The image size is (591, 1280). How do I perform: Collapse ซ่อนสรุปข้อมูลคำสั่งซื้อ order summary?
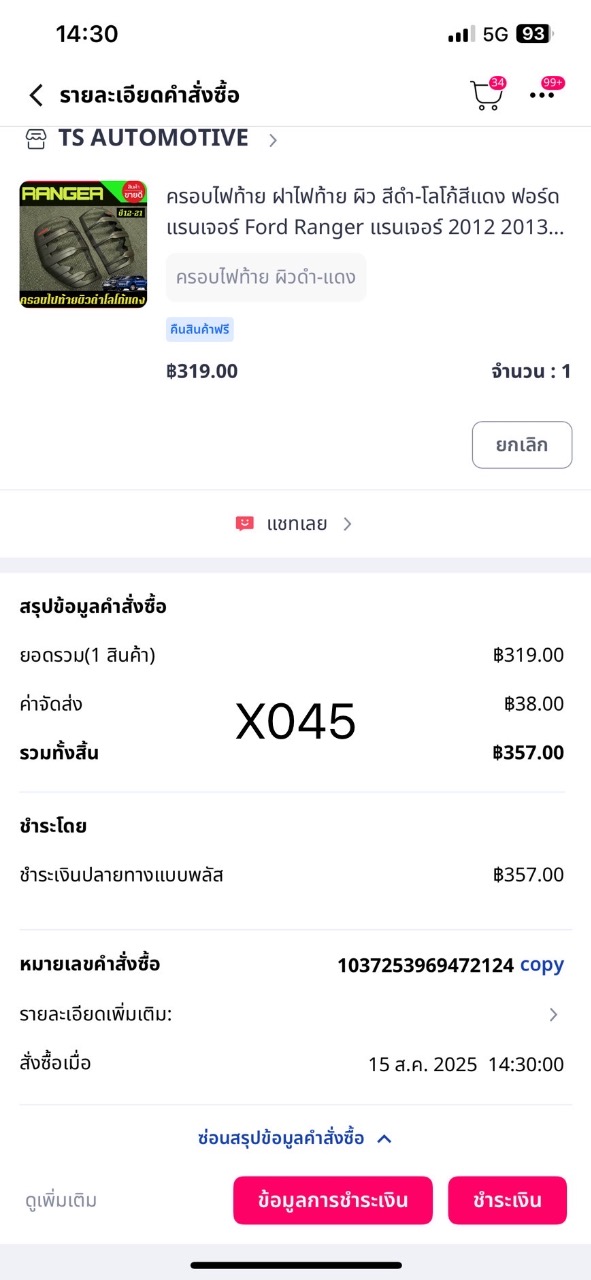[295, 1138]
